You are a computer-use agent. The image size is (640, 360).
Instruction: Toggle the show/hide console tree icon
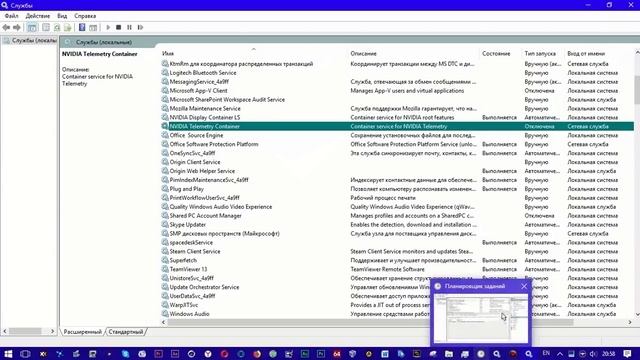32,27
